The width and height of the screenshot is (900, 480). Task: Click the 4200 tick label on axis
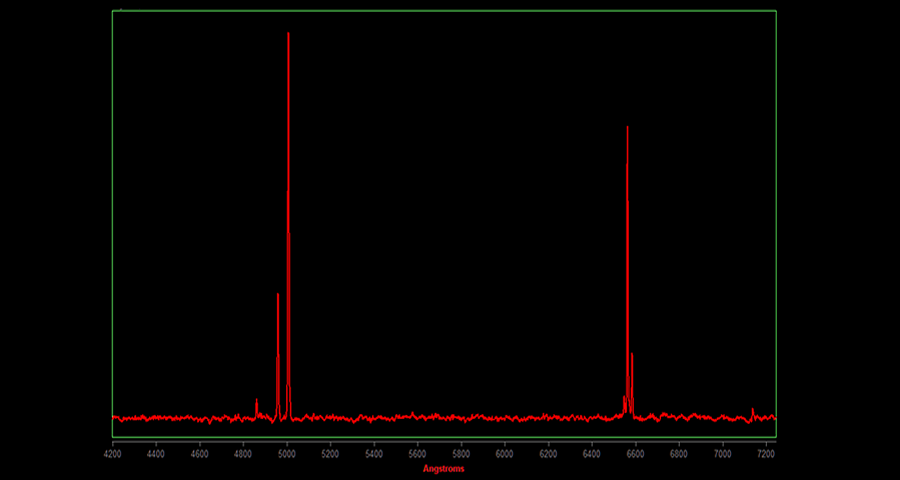click(x=112, y=454)
